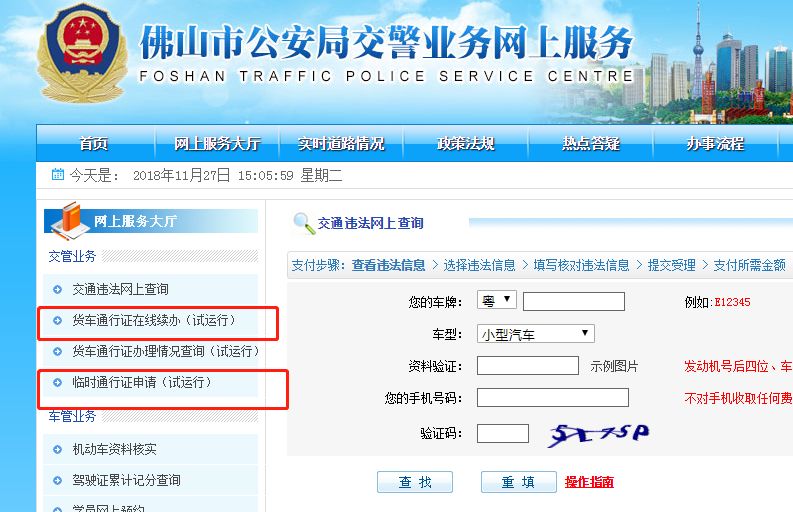Click the captcha image to refresh

click(x=599, y=435)
